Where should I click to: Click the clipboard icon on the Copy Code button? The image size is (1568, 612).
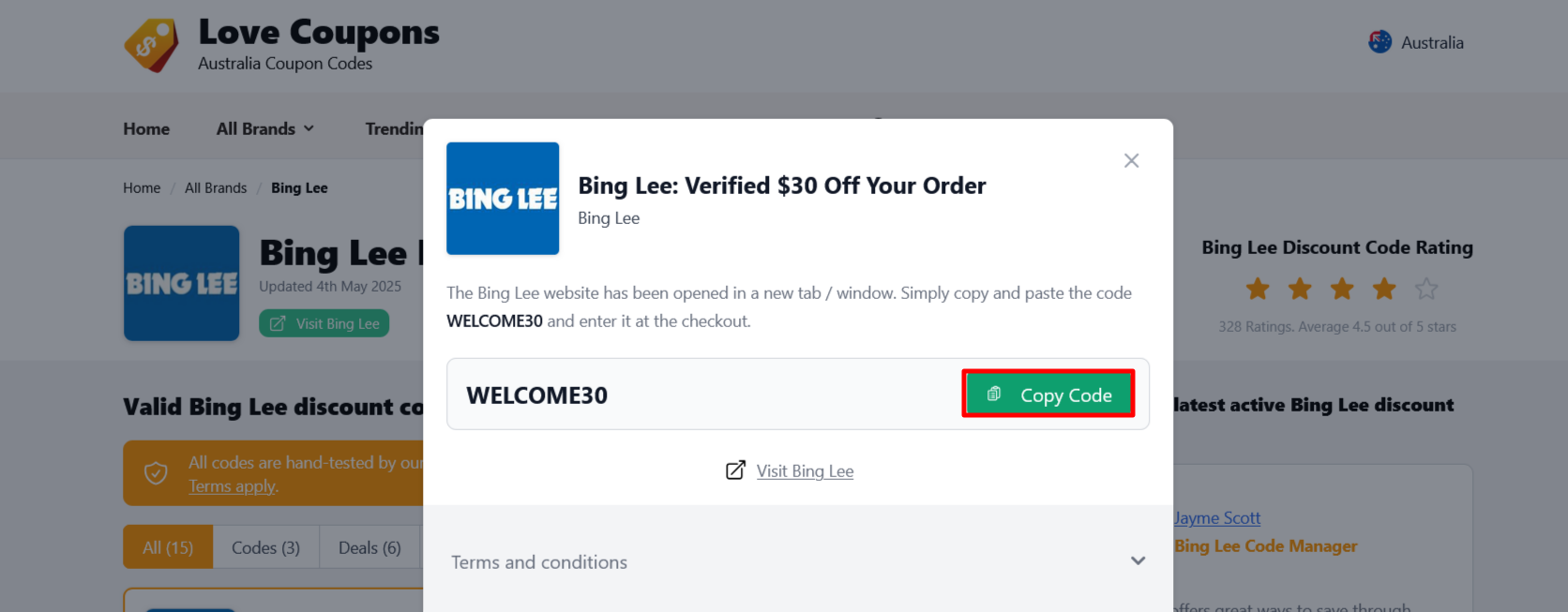(993, 394)
